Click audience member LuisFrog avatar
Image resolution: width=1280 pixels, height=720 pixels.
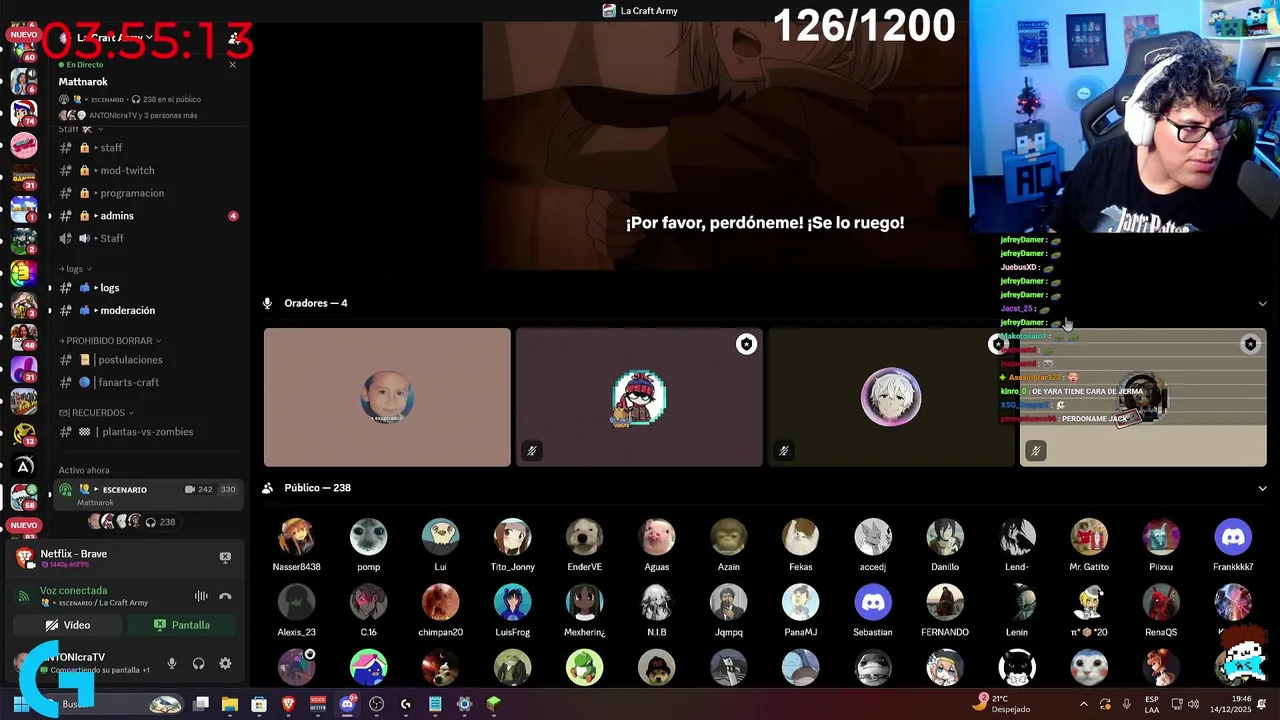[x=513, y=603]
